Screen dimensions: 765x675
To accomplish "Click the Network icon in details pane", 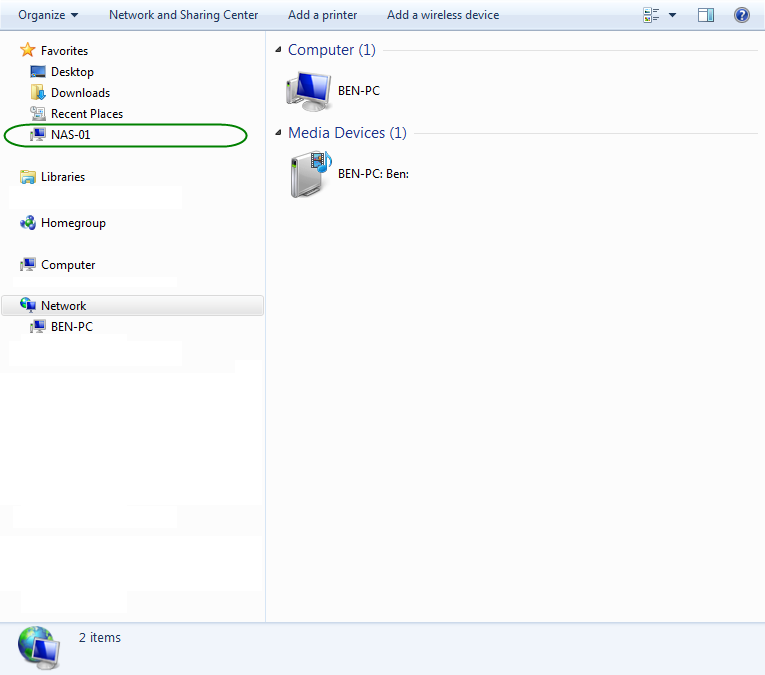I will [39, 648].
